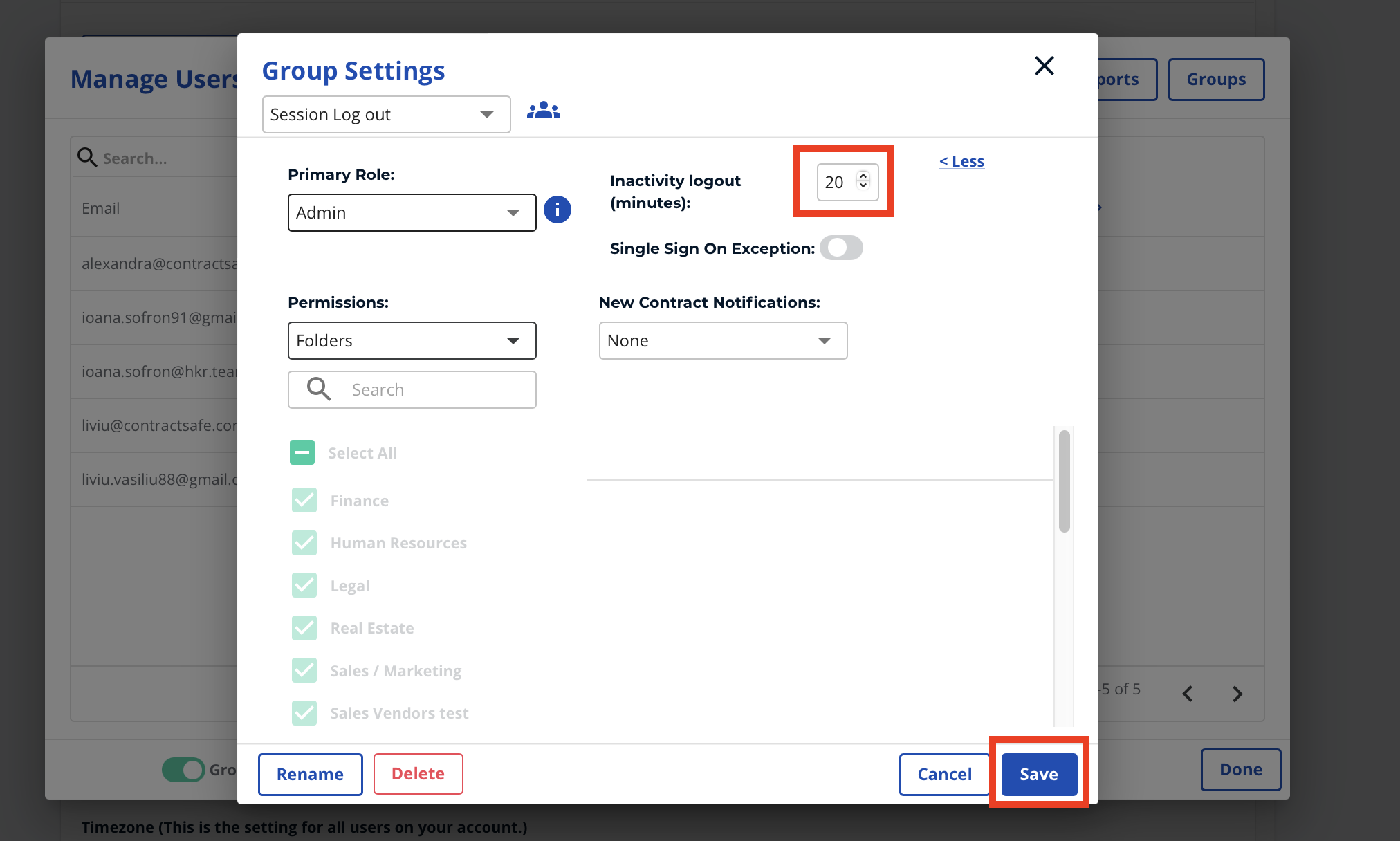This screenshot has height=841, width=1400.
Task: Click the info icon next to Primary Role
Action: [x=558, y=210]
